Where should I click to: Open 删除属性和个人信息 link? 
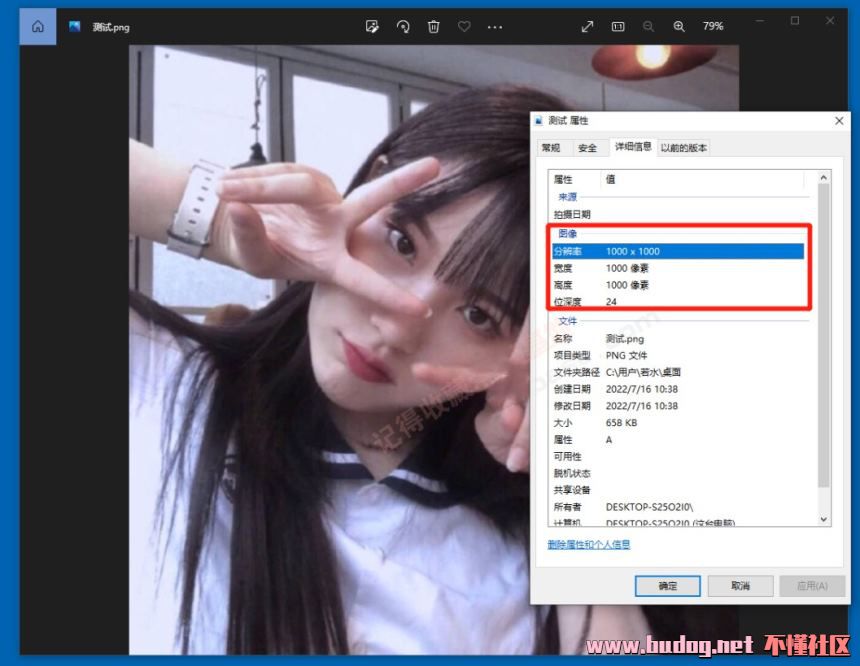589,545
